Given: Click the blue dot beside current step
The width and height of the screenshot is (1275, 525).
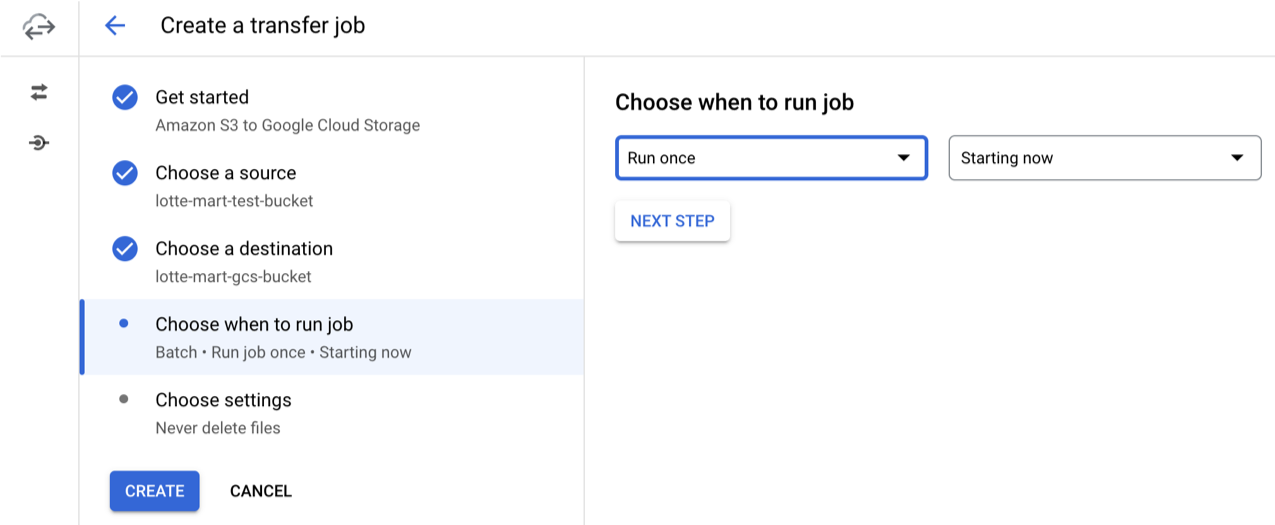Looking at the screenshot, I should click(124, 324).
